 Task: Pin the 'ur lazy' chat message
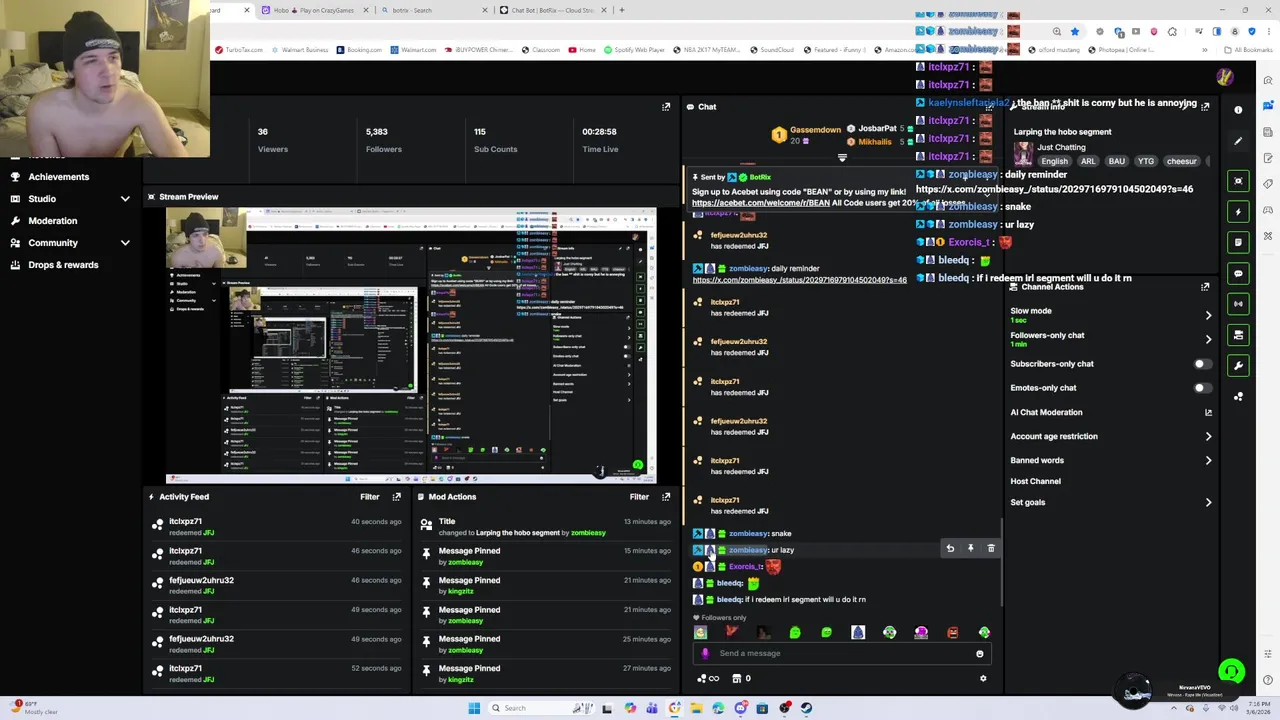coord(970,548)
